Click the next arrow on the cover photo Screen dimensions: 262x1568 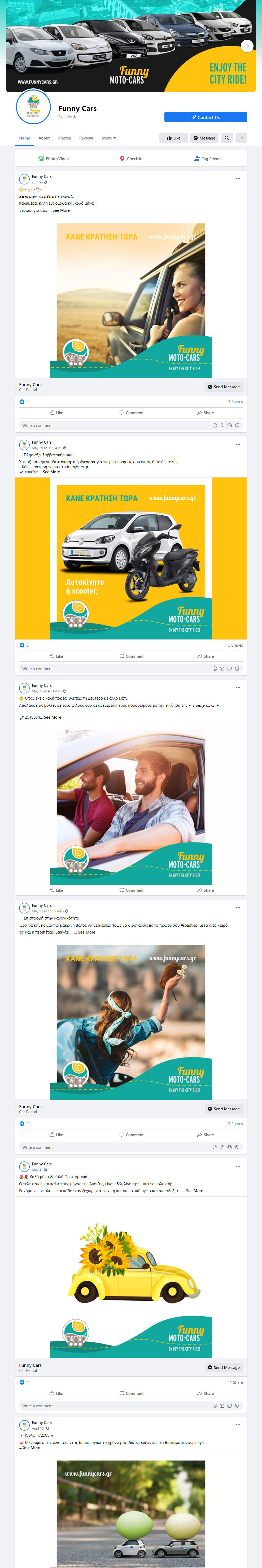pos(247,46)
